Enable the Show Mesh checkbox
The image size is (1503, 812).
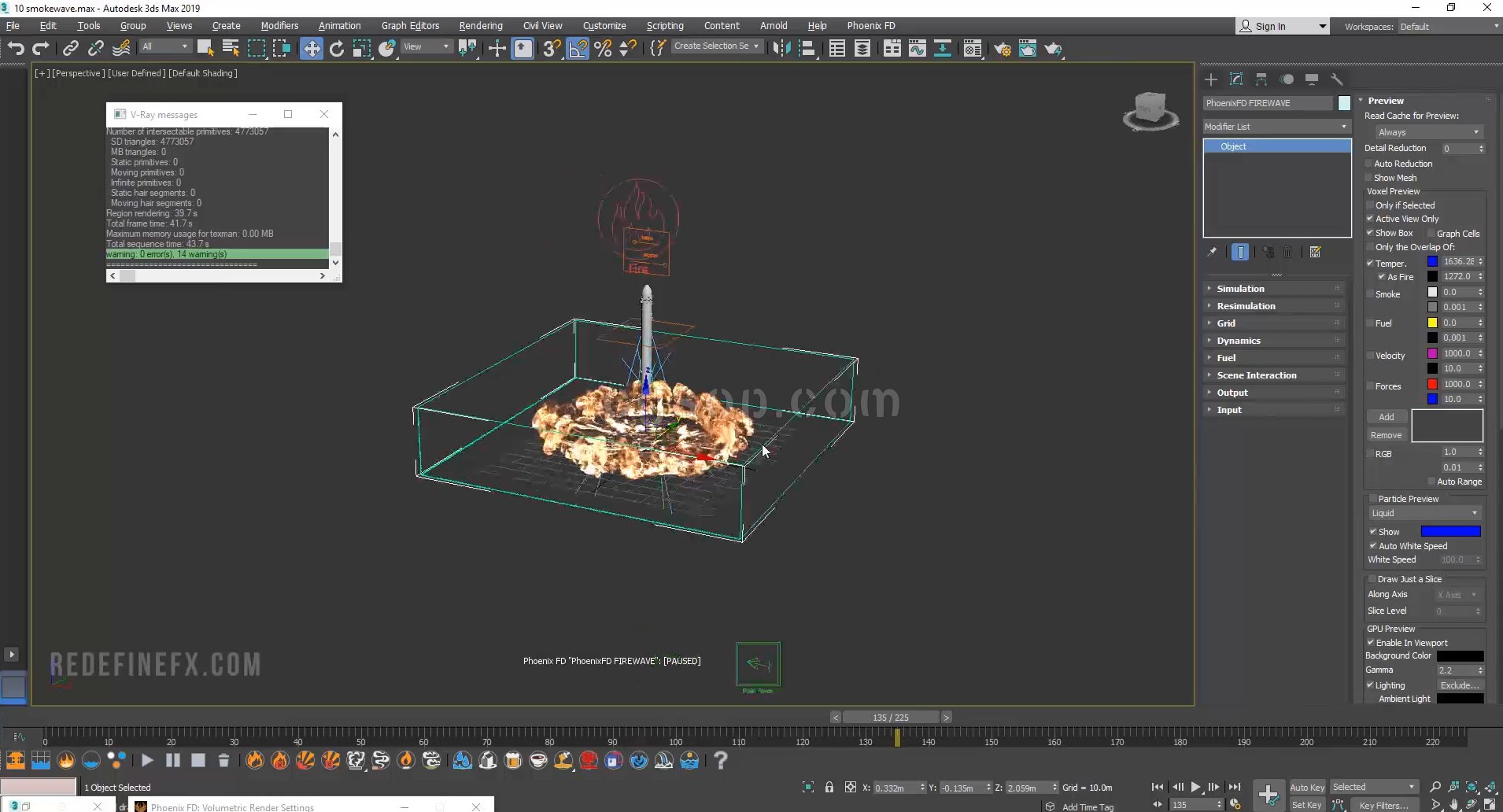(x=1369, y=178)
